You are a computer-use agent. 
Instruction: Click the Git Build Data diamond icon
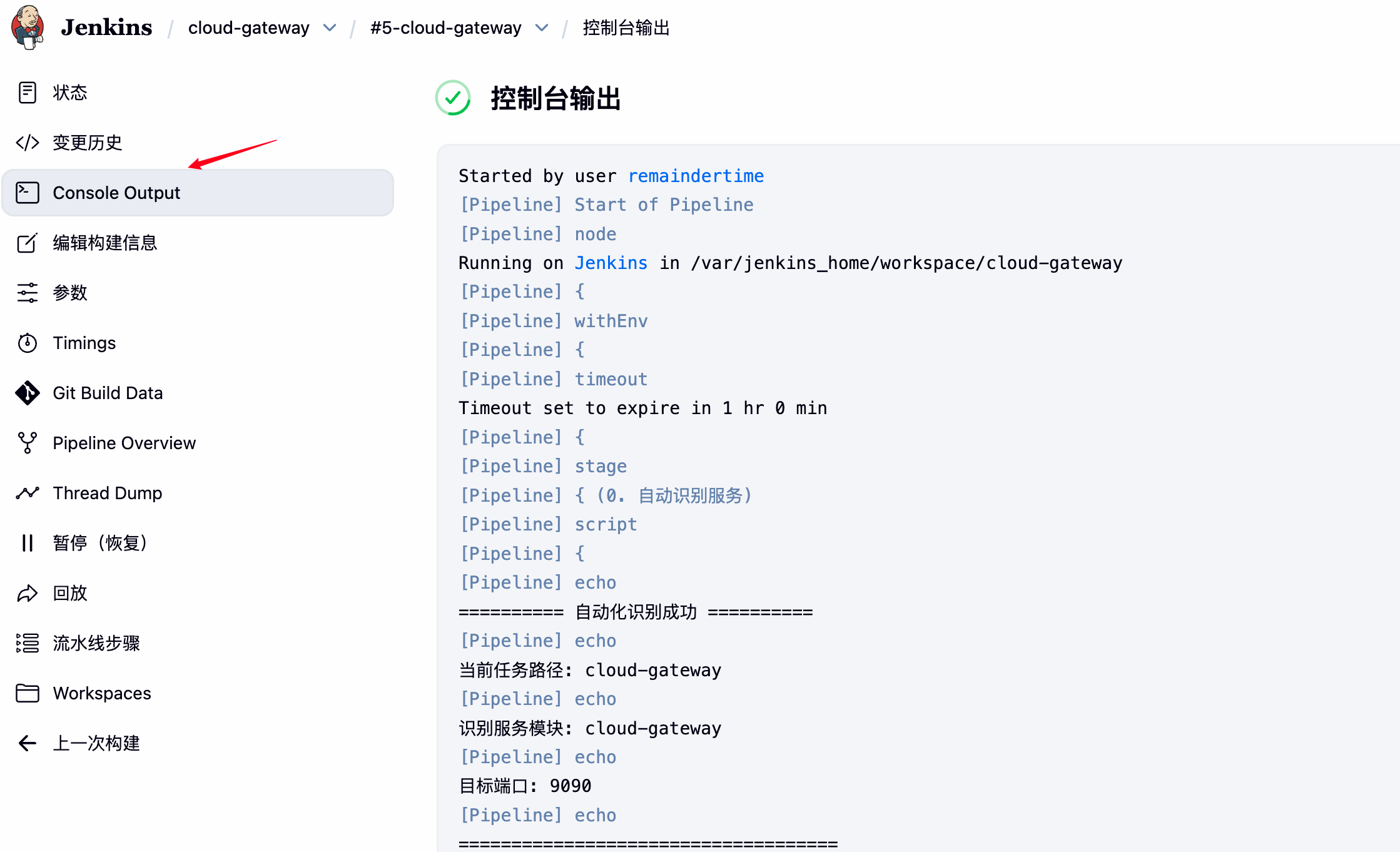pos(27,393)
